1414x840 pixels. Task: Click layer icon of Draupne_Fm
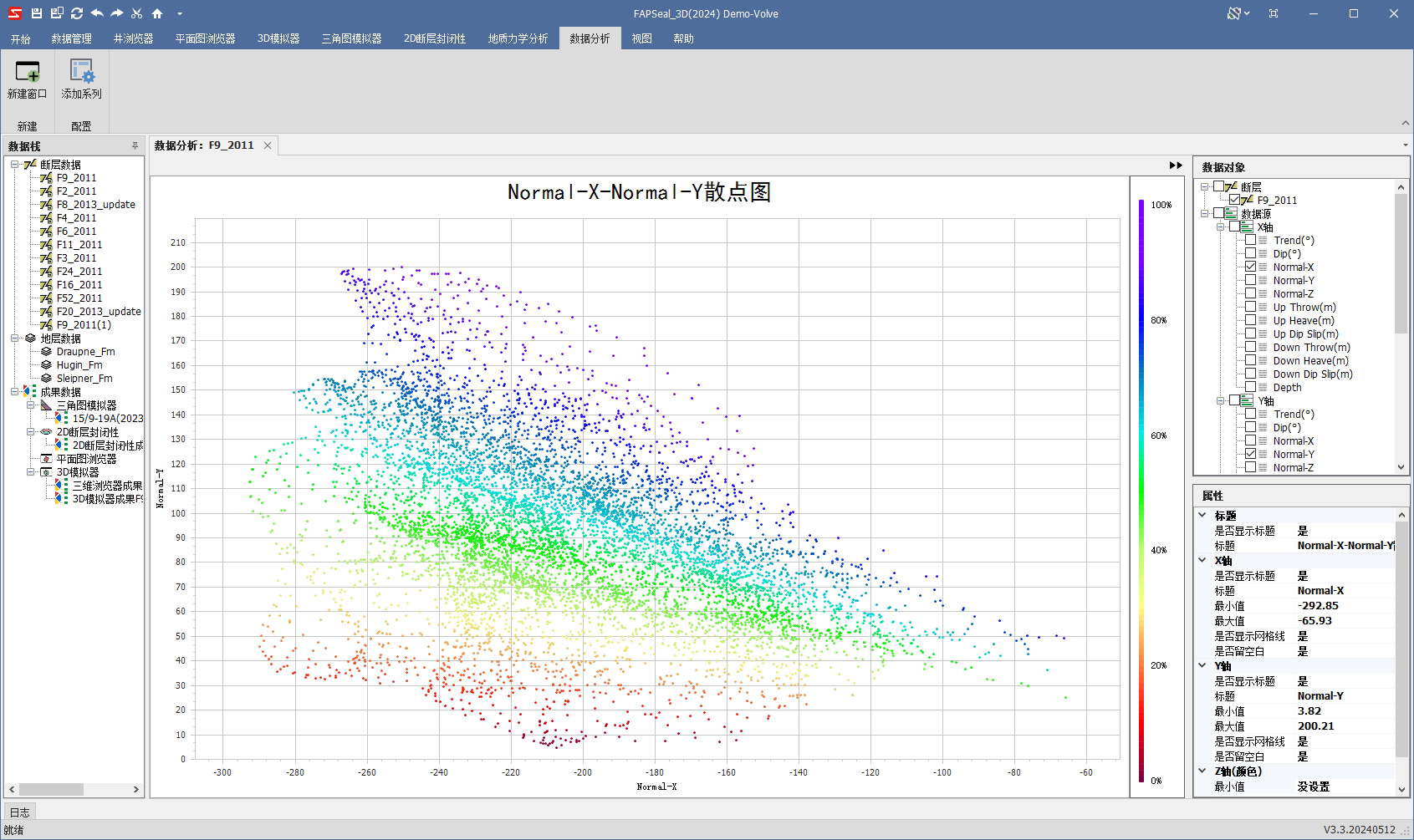pyautogui.click(x=46, y=352)
